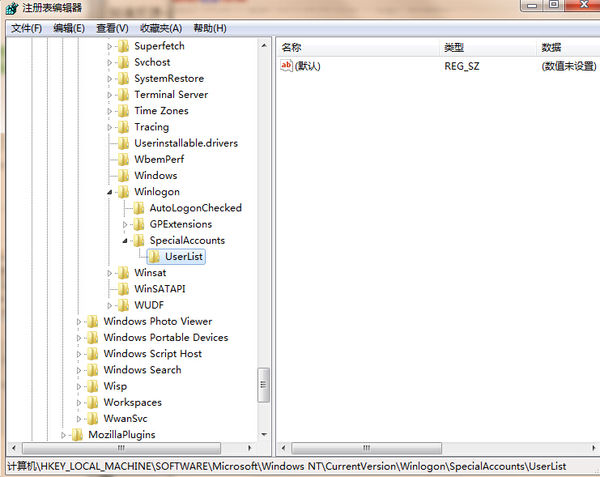Click the tree pane horizontal scrollbar thumb
Image resolution: width=600 pixels, height=477 pixels.
[x=121, y=448]
